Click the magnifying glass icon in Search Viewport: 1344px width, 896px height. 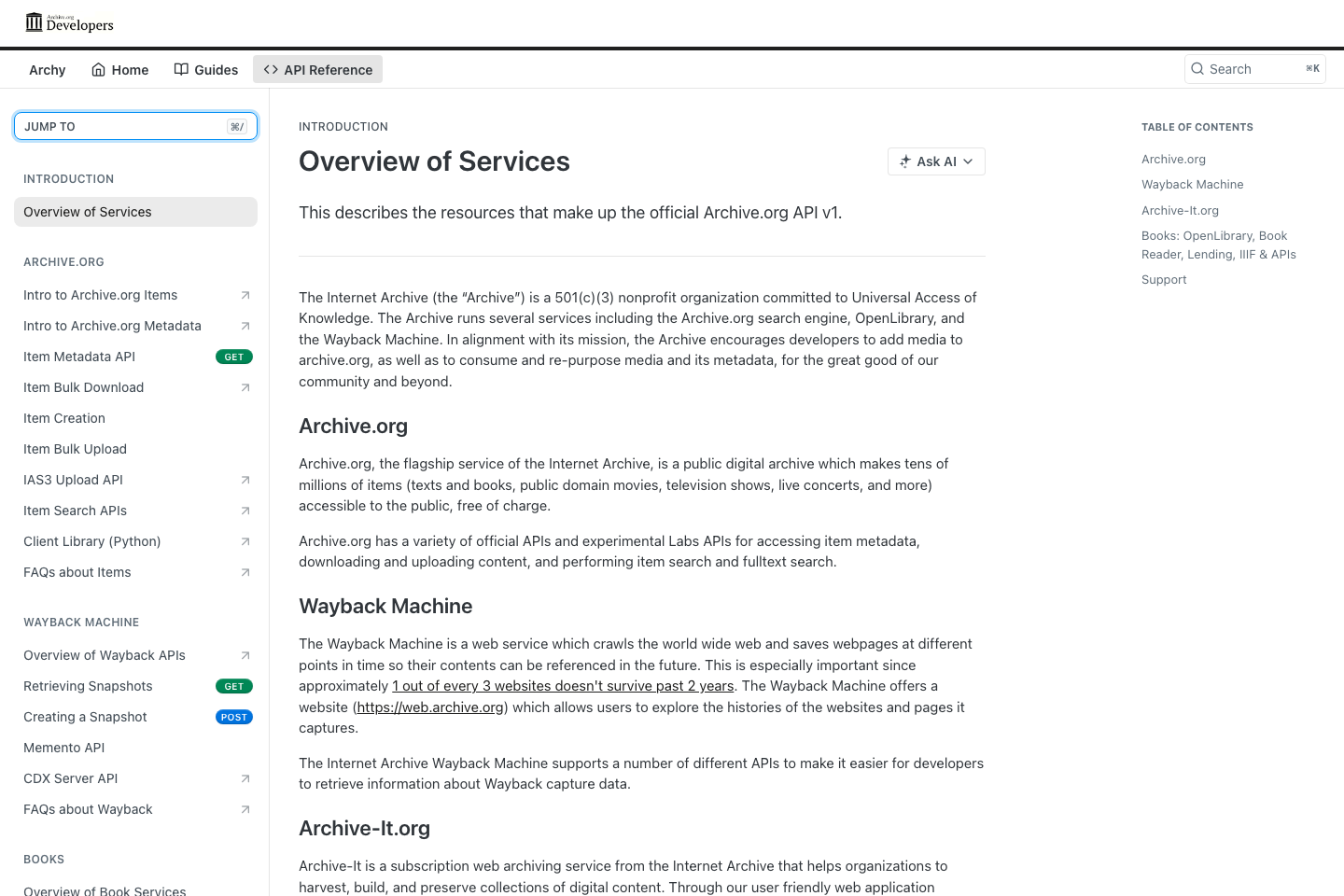coord(1197,69)
